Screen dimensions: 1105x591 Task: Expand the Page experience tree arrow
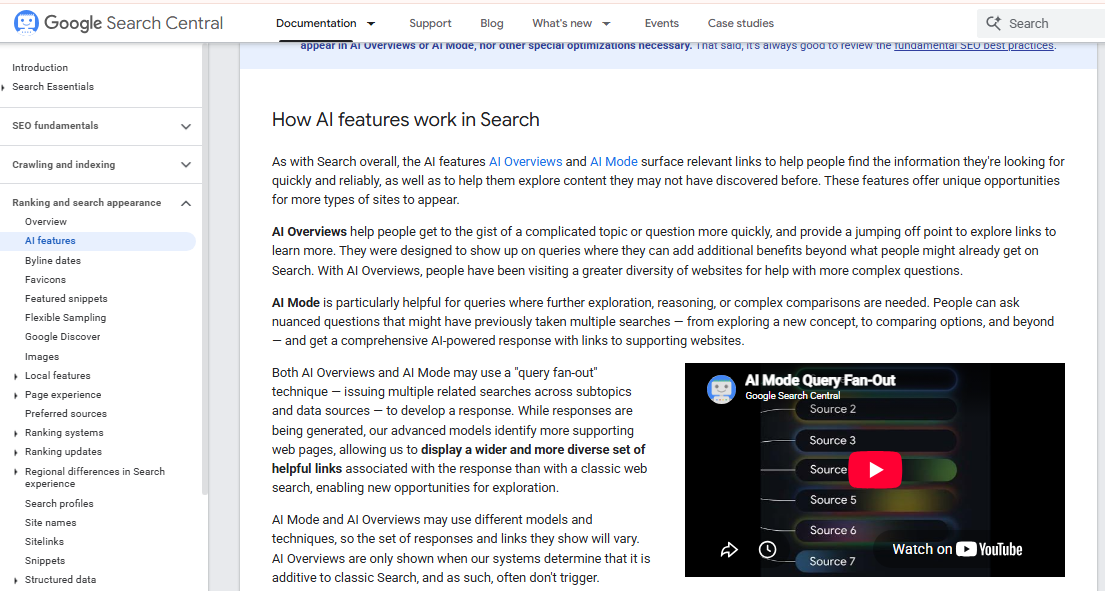16,395
